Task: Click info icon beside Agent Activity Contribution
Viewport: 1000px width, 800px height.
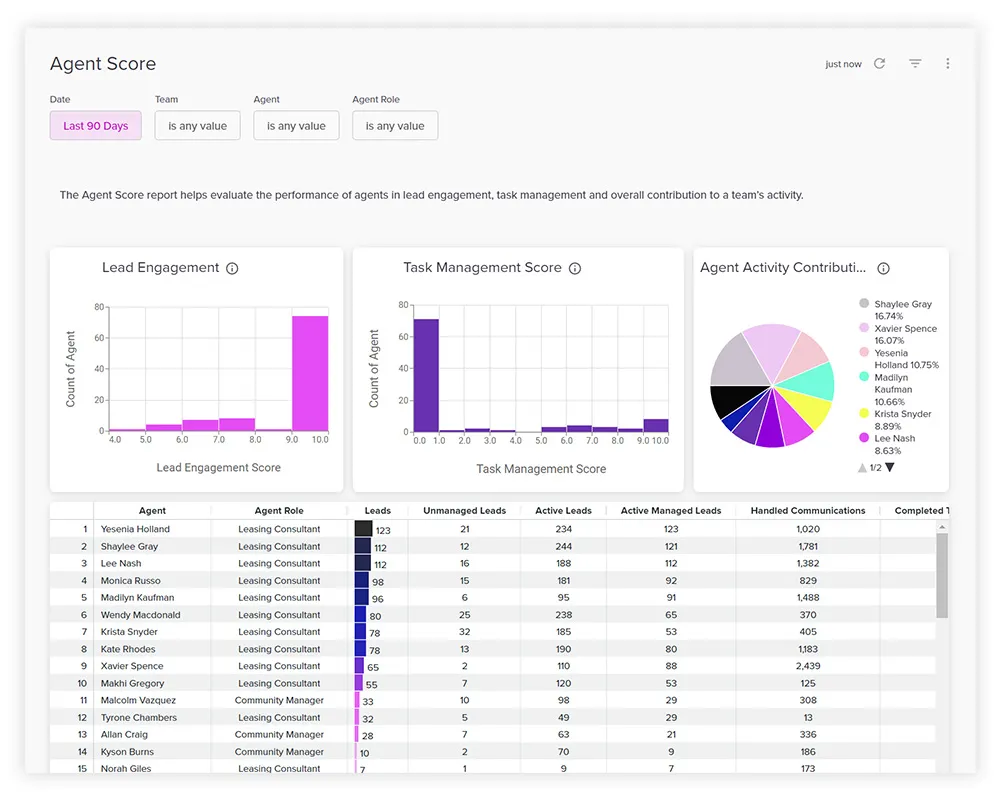Action: pyautogui.click(x=883, y=269)
